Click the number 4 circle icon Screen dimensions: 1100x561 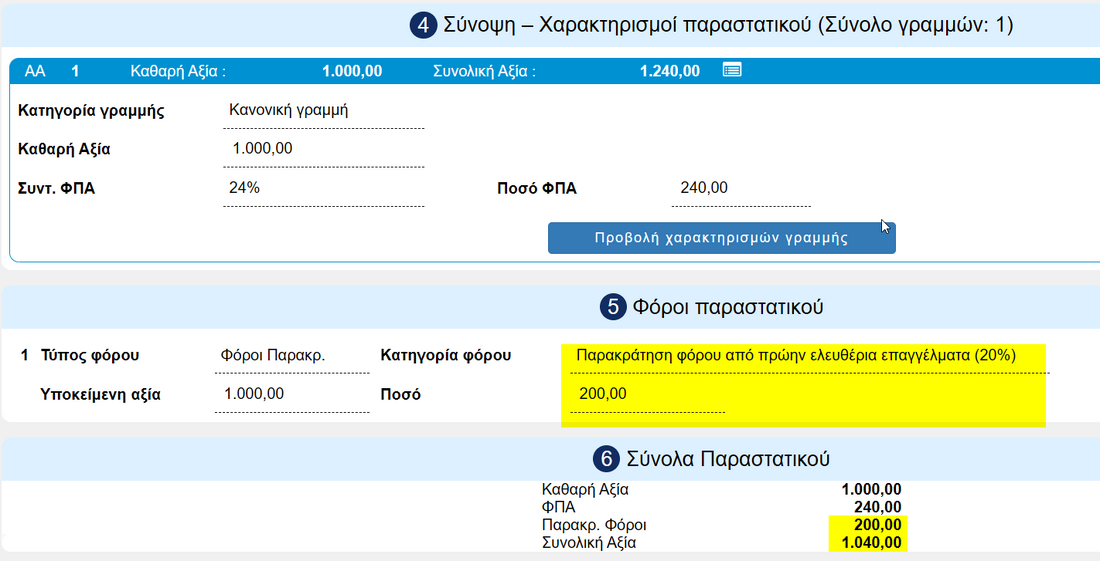click(x=423, y=26)
